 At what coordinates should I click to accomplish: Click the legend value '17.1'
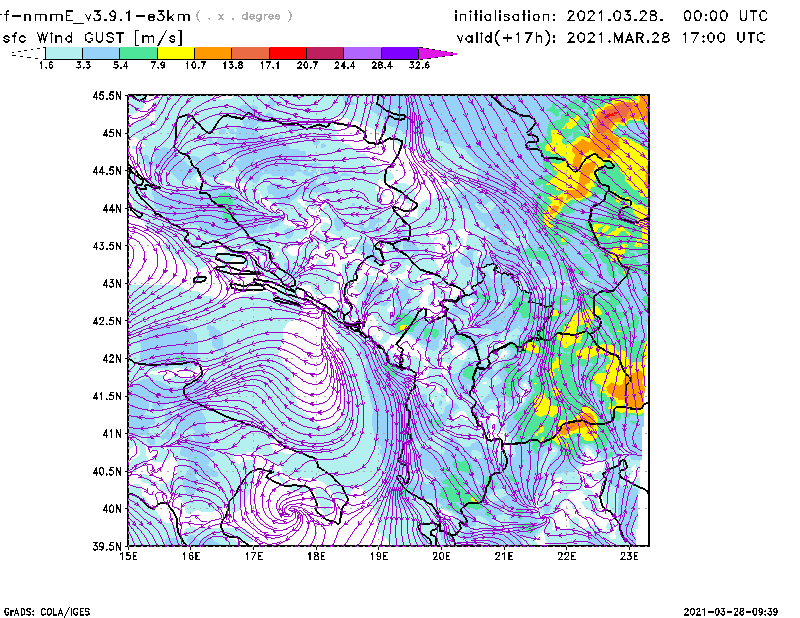269,65
